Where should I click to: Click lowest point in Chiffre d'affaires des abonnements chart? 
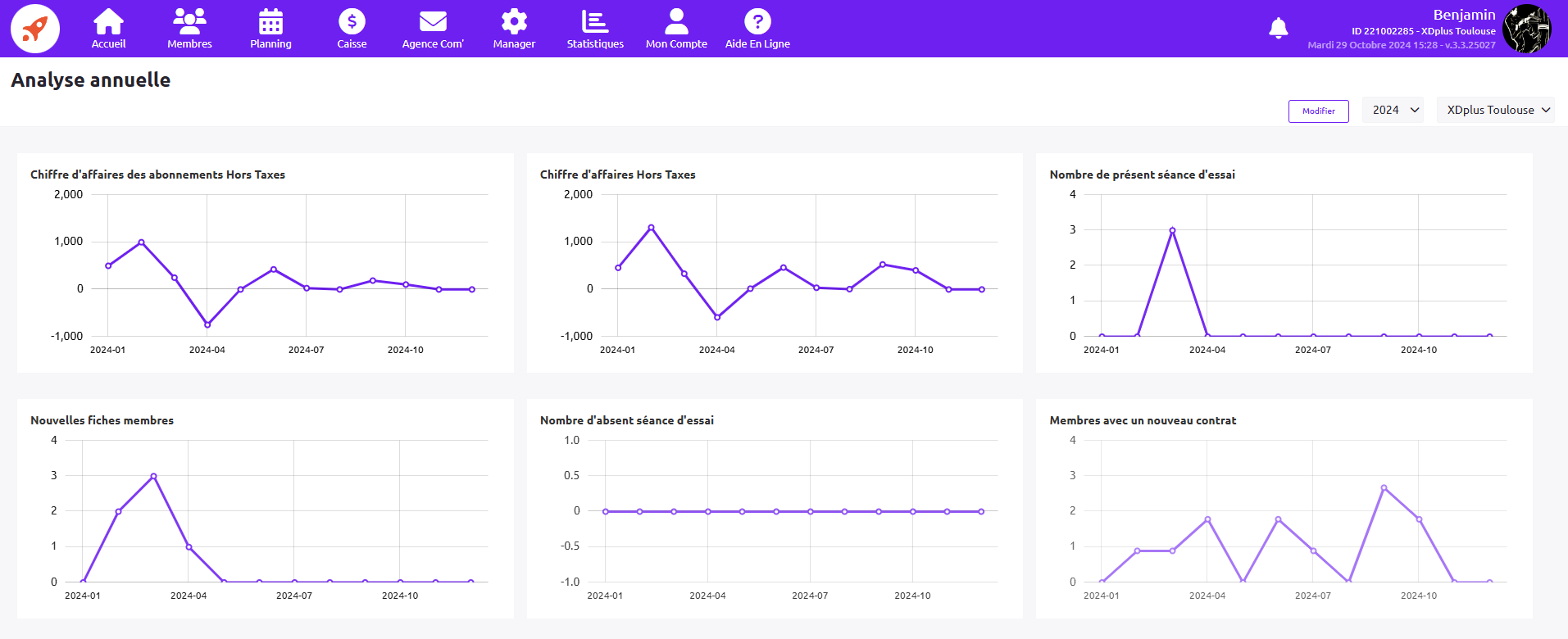(x=207, y=325)
